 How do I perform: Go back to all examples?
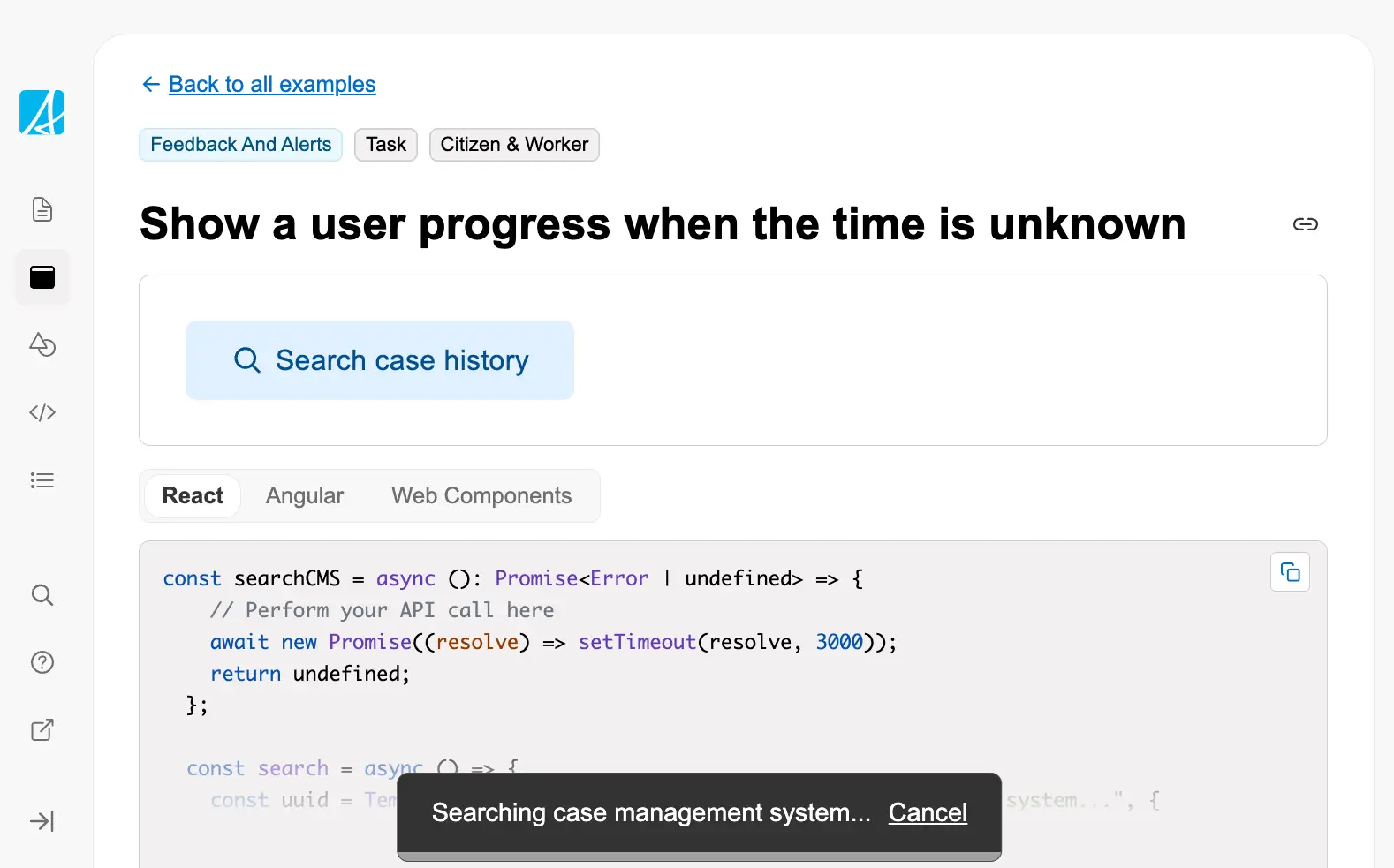click(271, 85)
